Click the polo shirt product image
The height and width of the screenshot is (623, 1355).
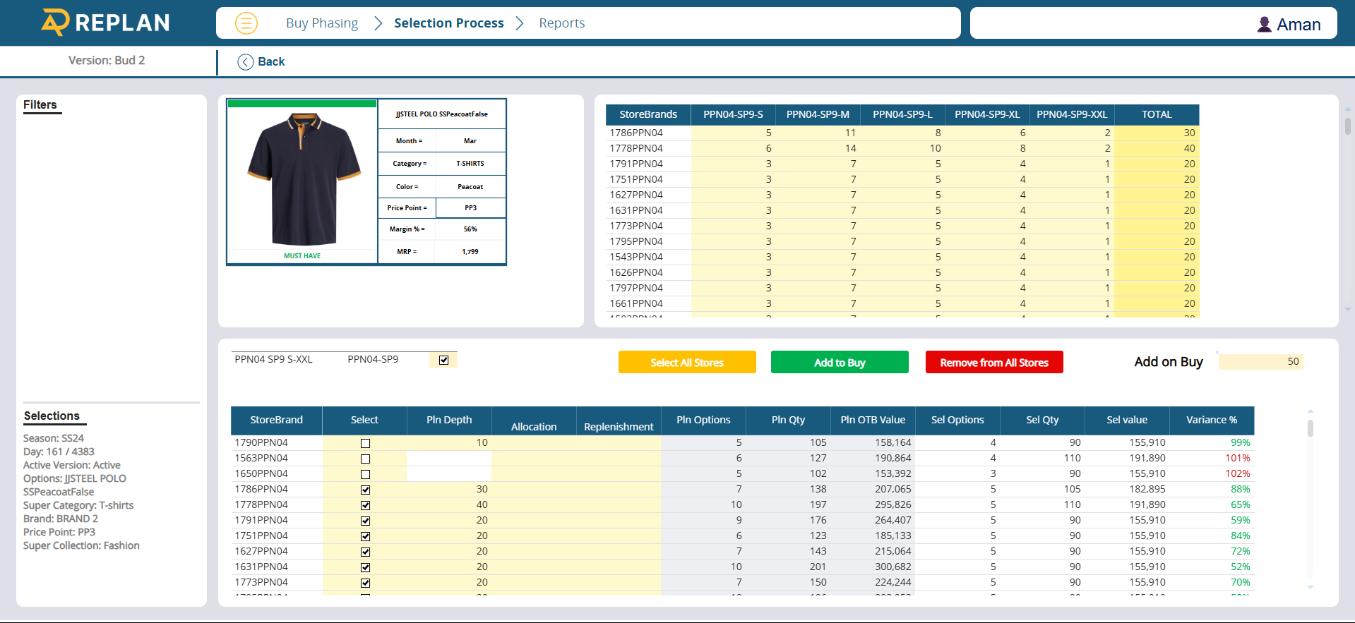coord(302,178)
